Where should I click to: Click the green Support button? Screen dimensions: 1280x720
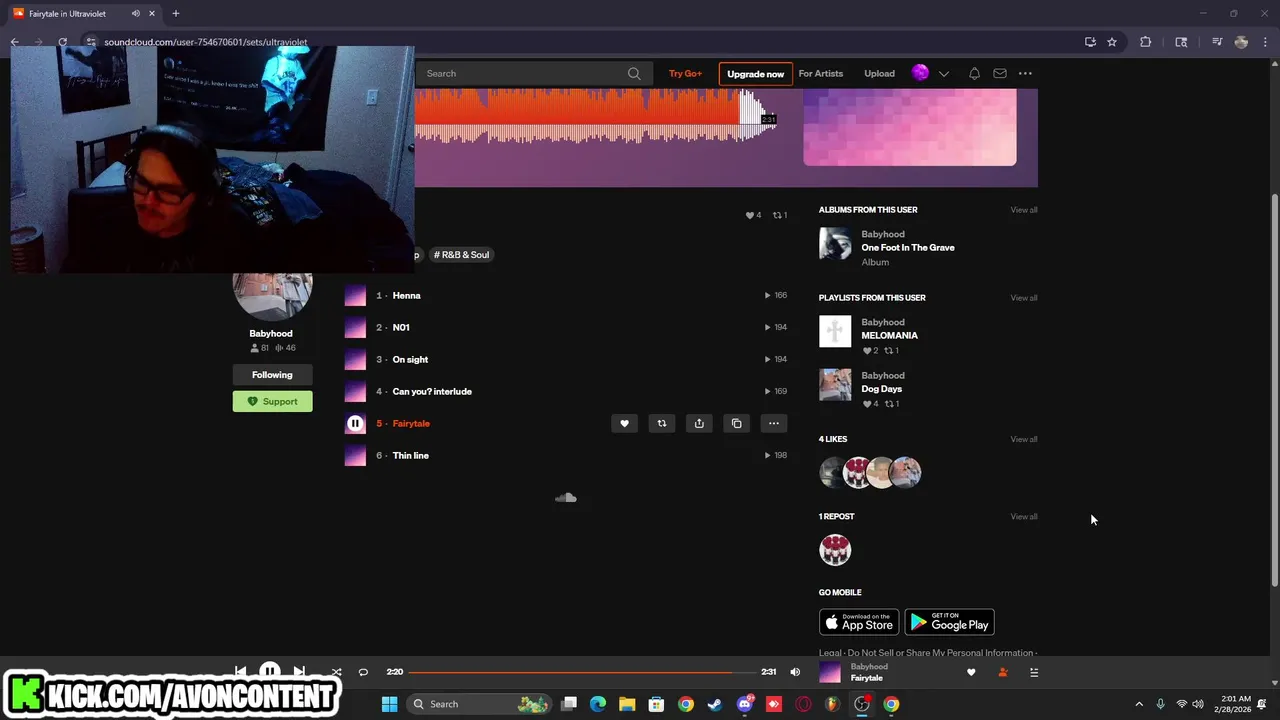tap(272, 401)
